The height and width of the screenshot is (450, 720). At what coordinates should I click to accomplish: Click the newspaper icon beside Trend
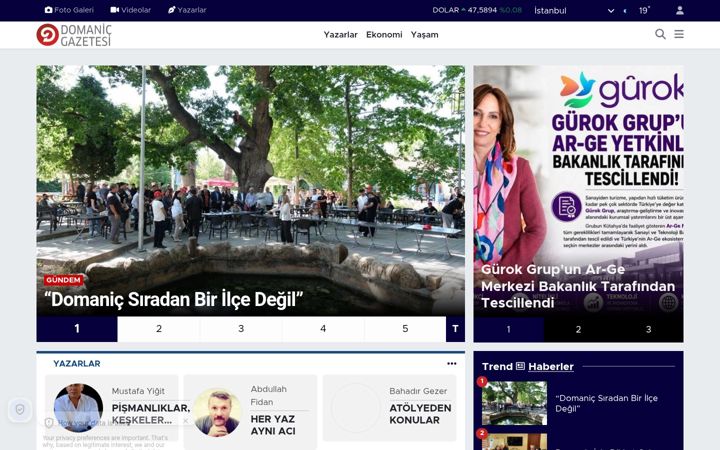tap(520, 366)
